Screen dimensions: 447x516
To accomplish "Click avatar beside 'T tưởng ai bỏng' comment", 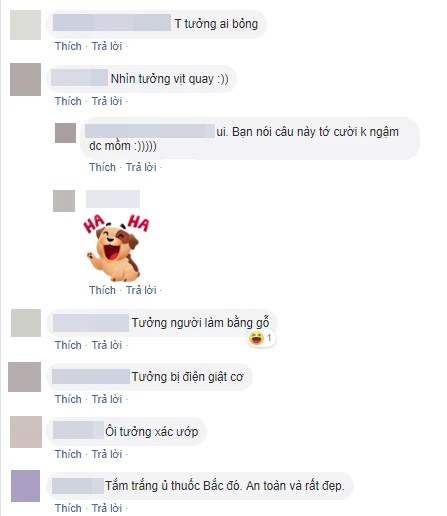I will tap(25, 25).
